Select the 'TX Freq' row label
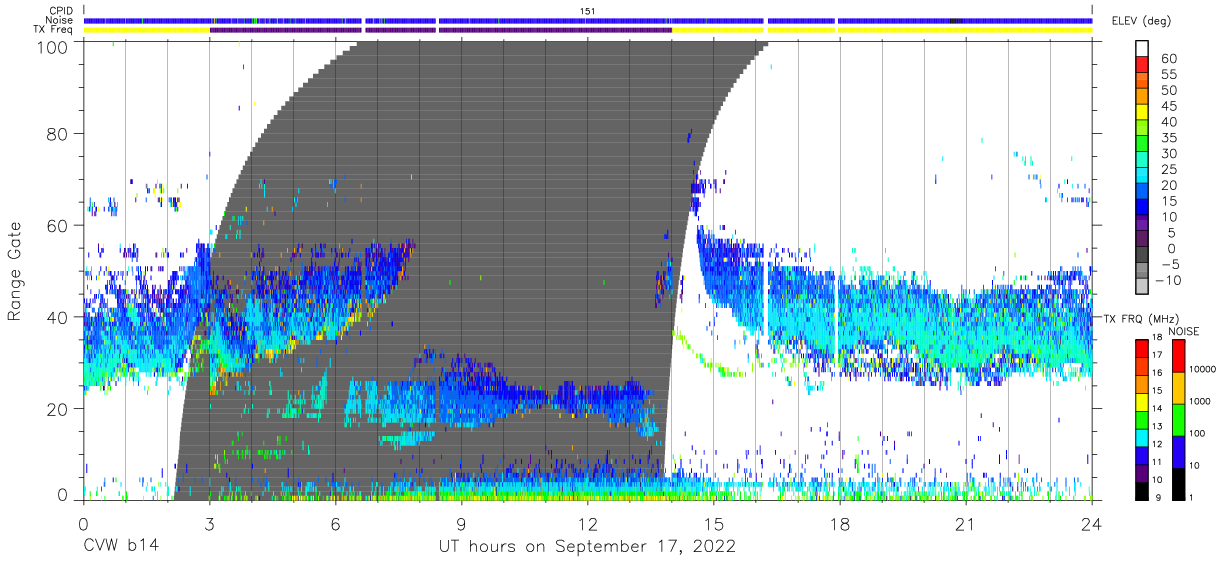The width and height of the screenshot is (1228, 567). pos(54,30)
